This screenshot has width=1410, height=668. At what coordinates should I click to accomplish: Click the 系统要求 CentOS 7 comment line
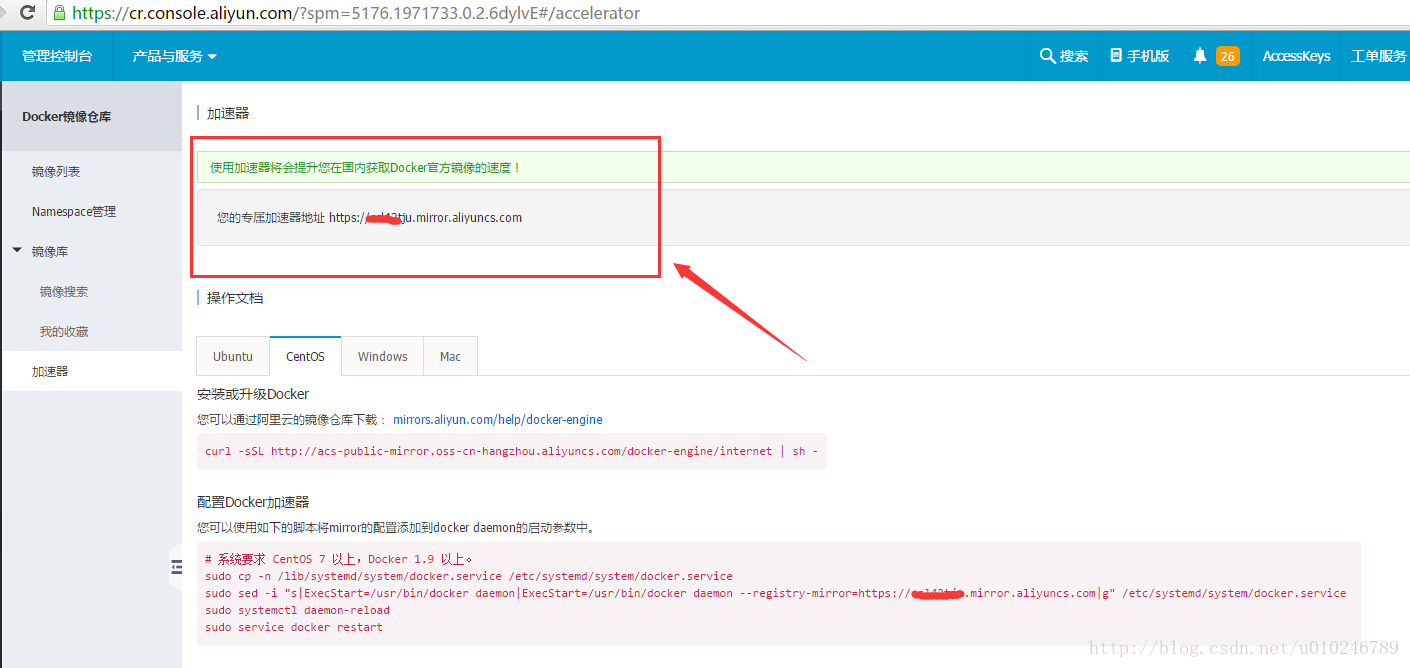339,559
